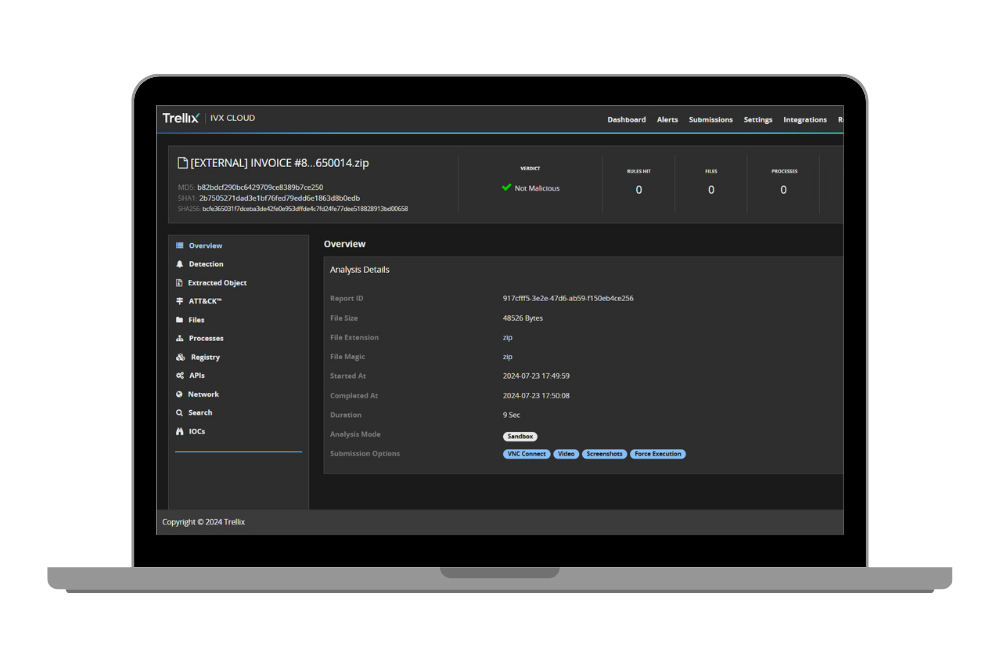This screenshot has width=1000, height=667.
Task: Click the Overview page heading
Action: click(344, 244)
